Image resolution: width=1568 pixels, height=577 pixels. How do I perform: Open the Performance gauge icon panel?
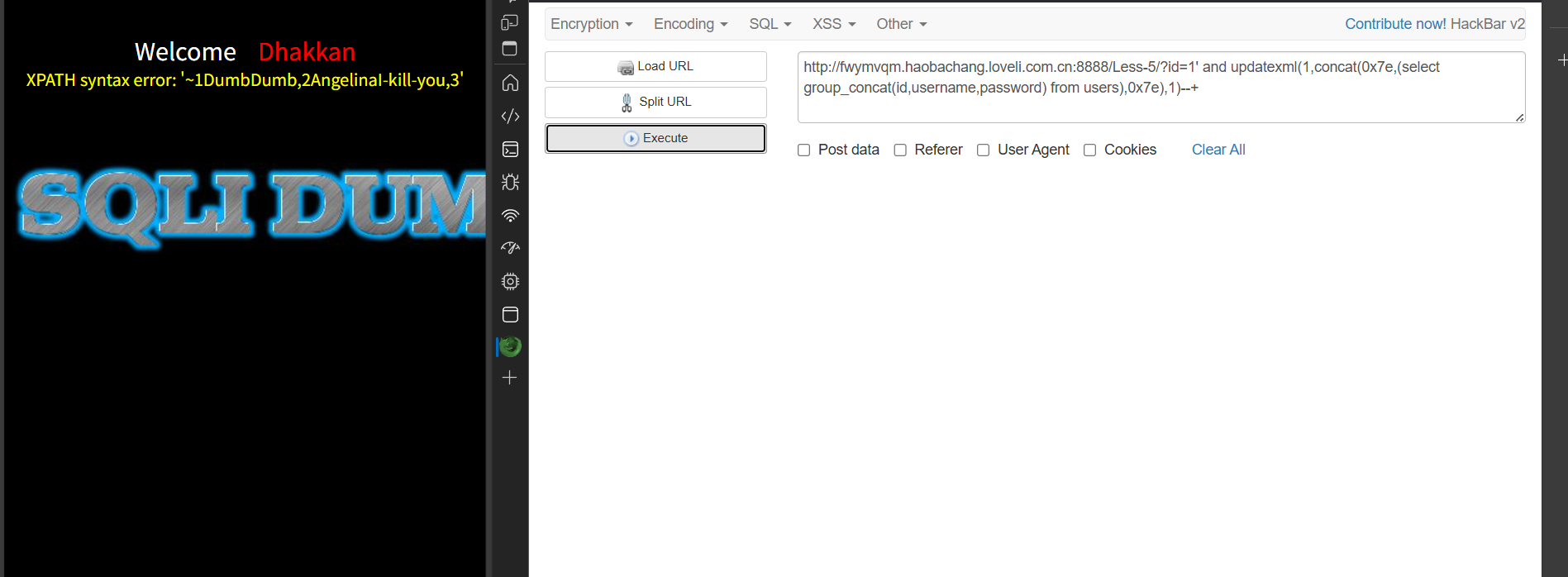(x=510, y=248)
